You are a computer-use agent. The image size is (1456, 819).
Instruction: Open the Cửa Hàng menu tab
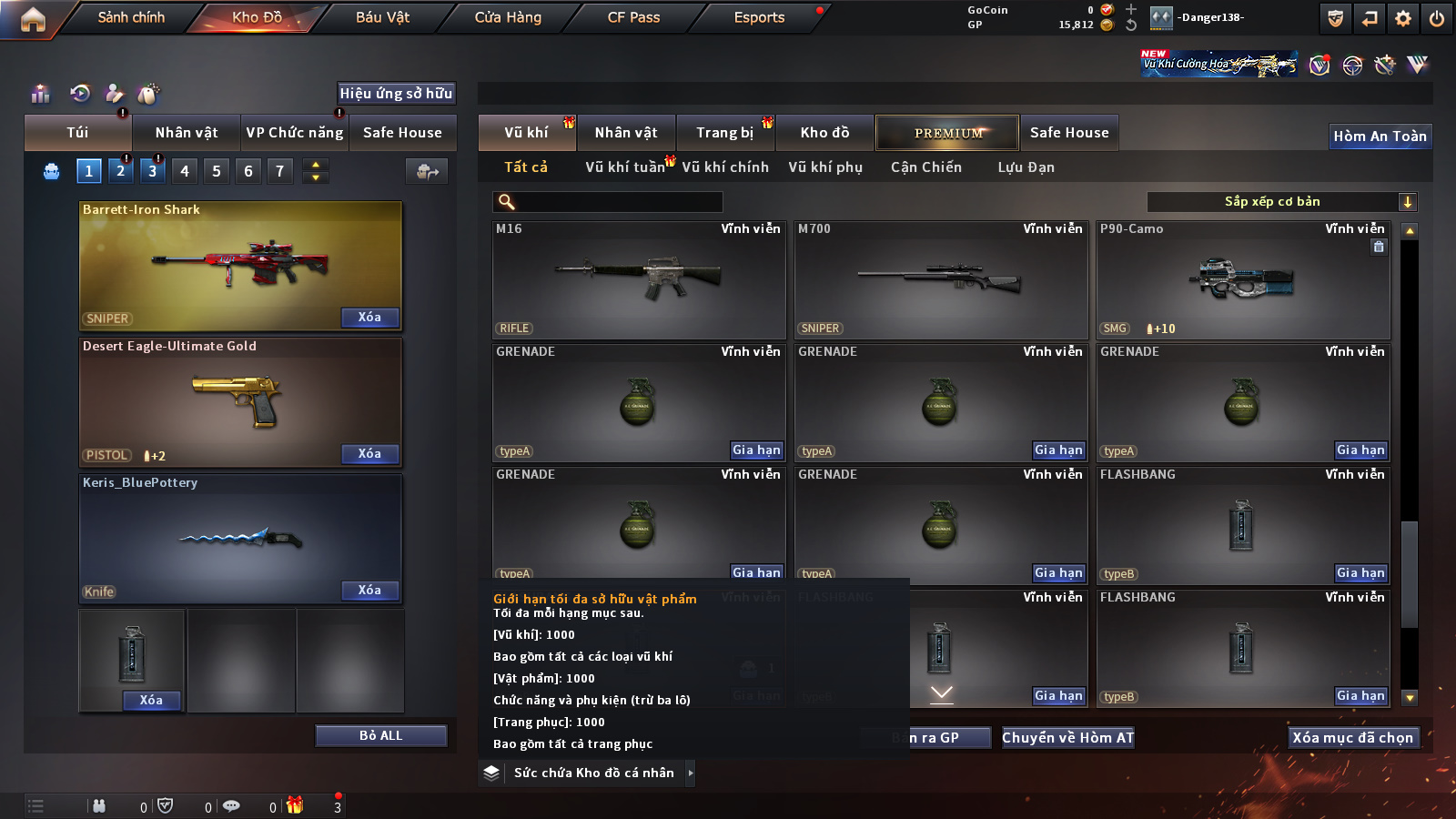click(x=508, y=17)
